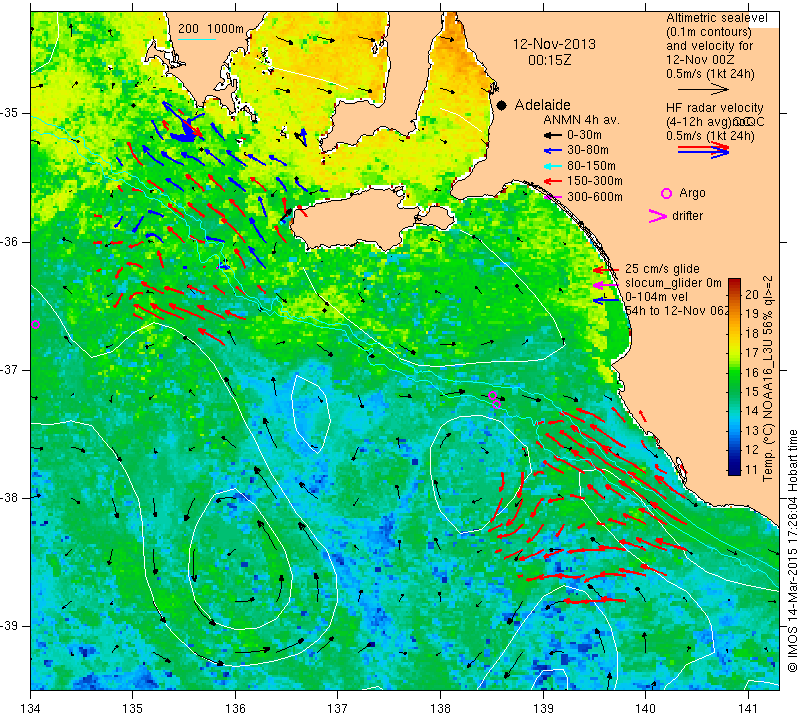800x720 pixels.
Task: Click the longitude axis label 141
Action: pos(748,709)
